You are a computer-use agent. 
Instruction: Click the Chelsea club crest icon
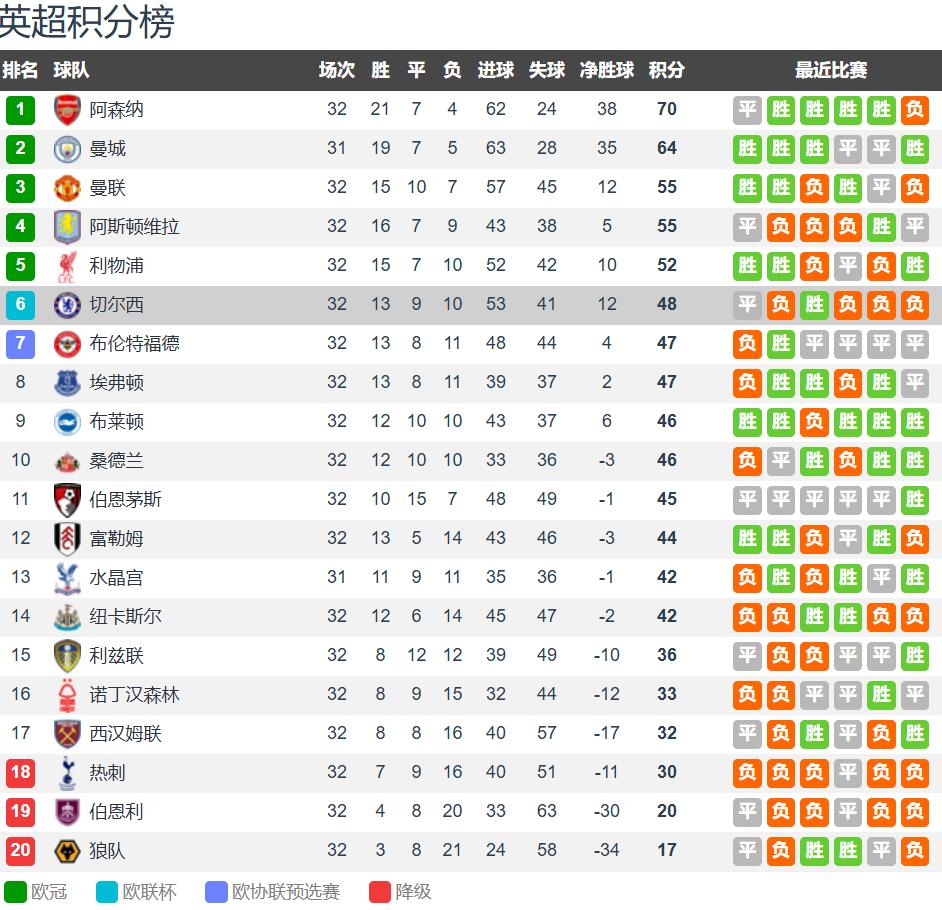click(67, 305)
